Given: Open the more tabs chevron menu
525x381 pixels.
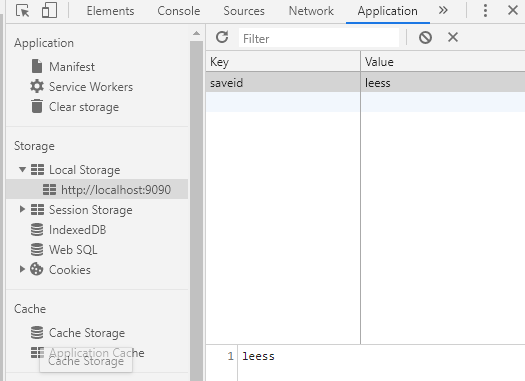Looking at the screenshot, I should pyautogui.click(x=443, y=10).
